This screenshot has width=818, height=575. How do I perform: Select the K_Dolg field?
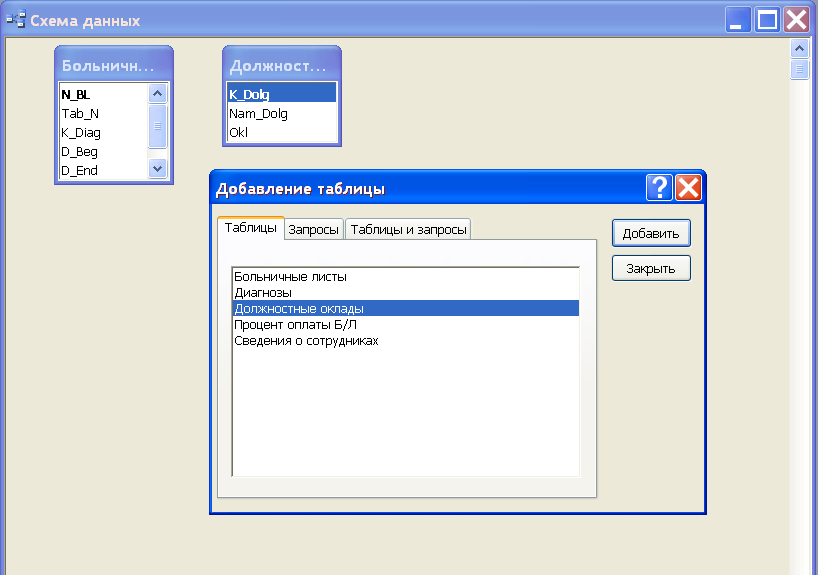282,94
